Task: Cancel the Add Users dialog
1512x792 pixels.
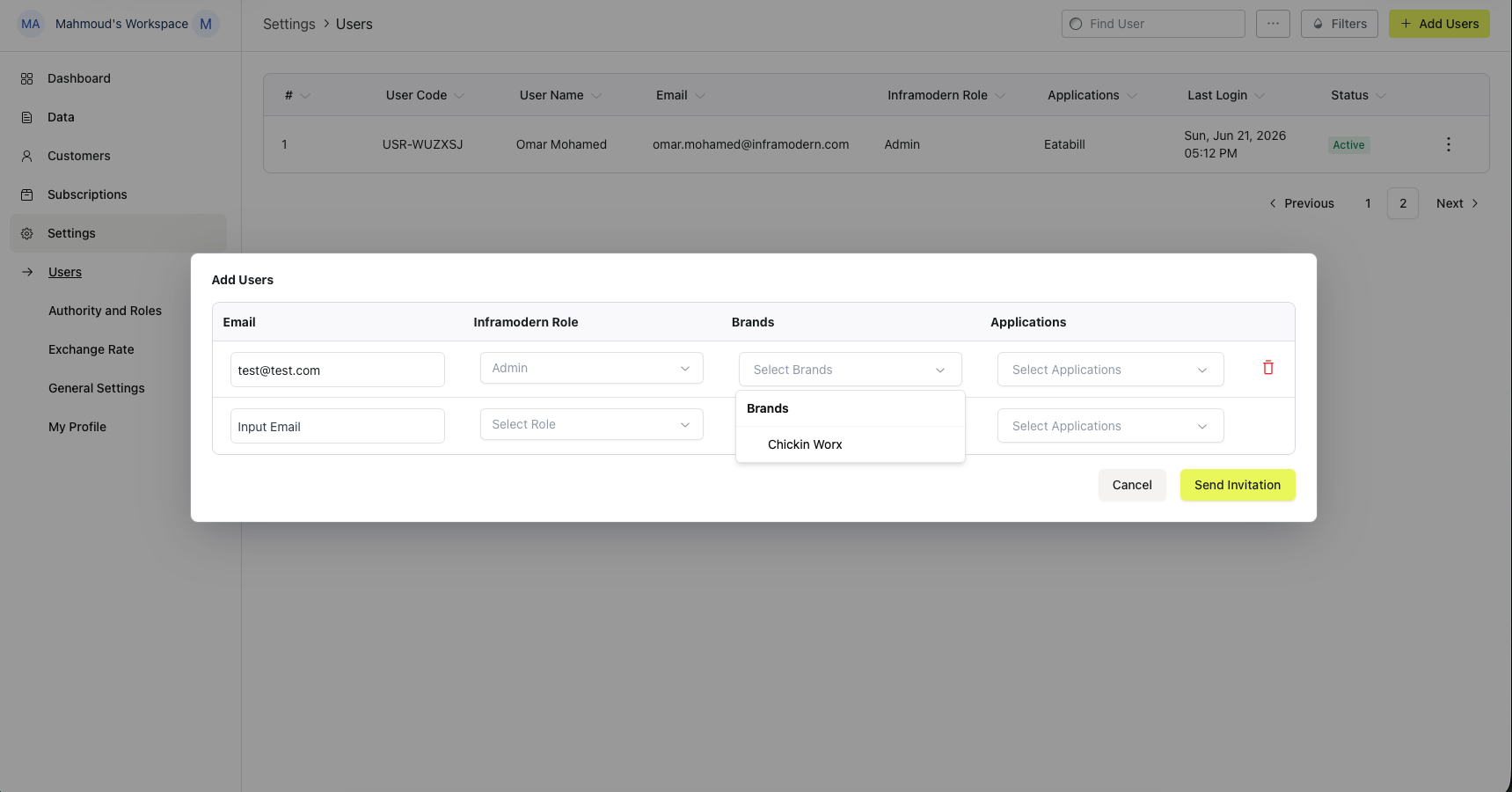Action: coord(1132,485)
